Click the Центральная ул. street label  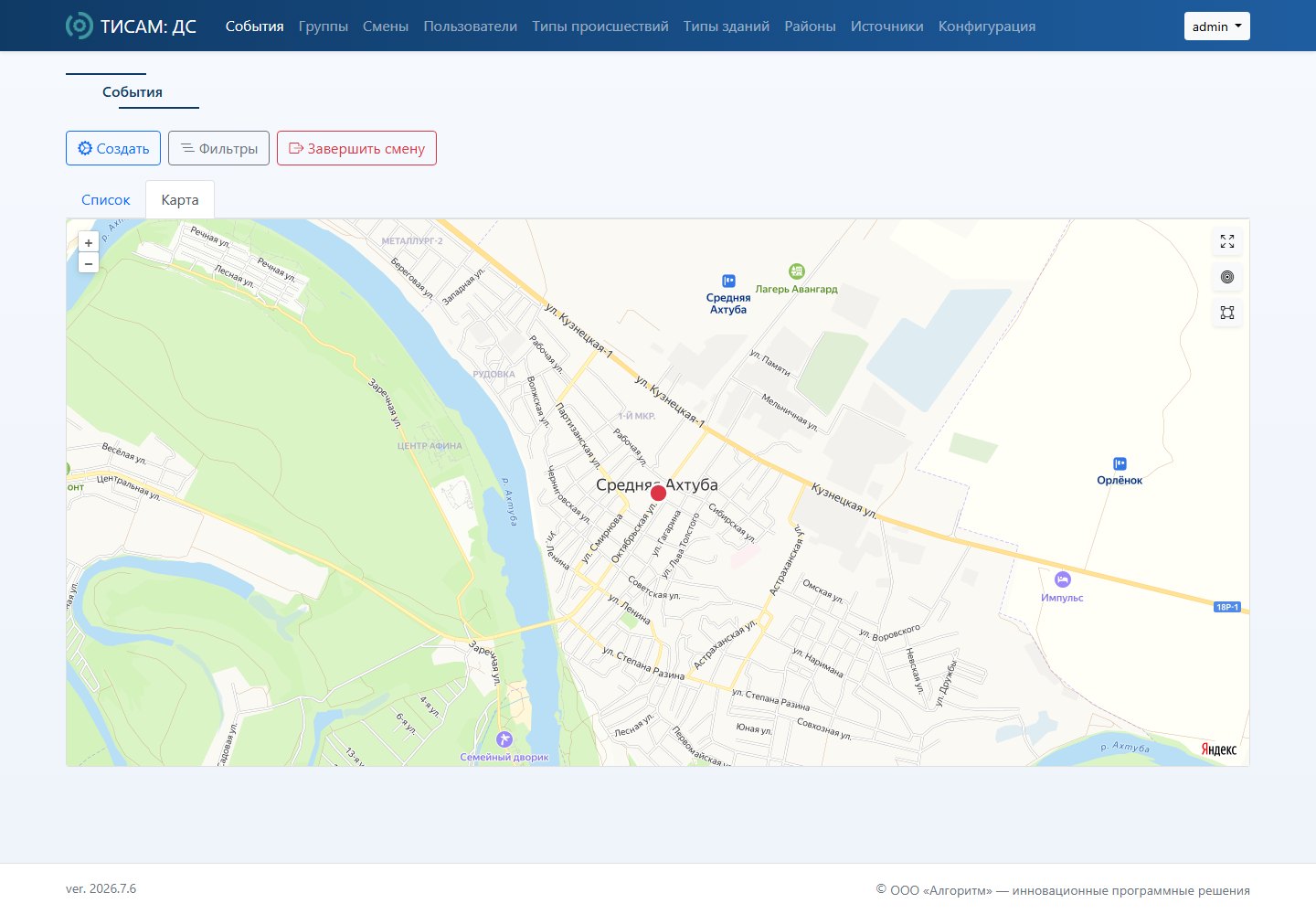(129, 487)
